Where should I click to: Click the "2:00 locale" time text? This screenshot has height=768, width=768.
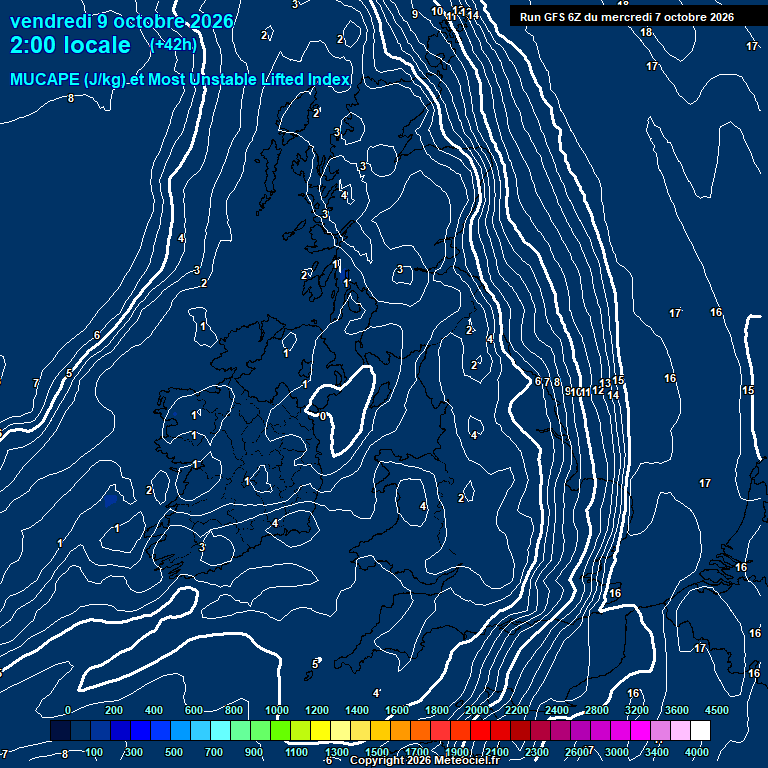click(x=70, y=45)
